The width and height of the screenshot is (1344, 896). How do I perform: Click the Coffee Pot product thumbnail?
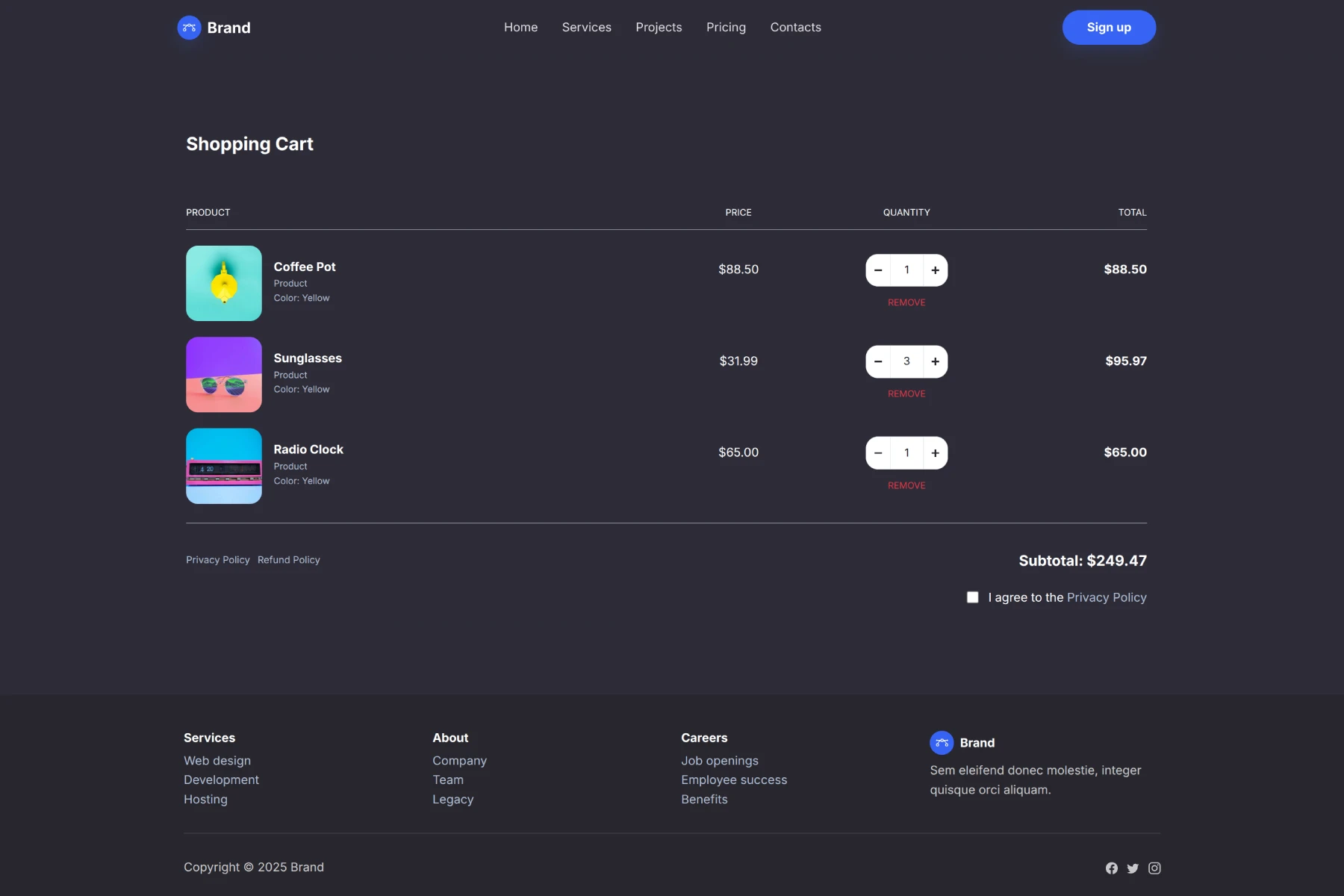(x=224, y=283)
